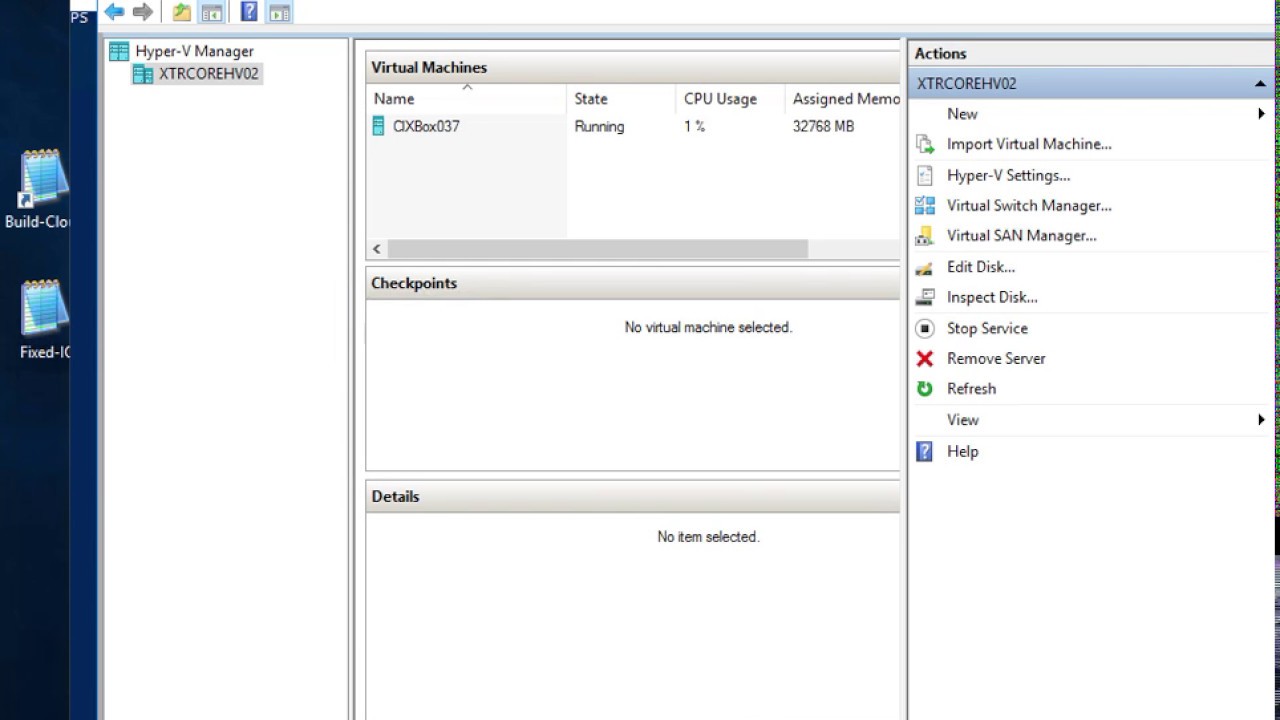Open Hyper-V Settings... action
This screenshot has height=720, width=1280.
tap(1008, 175)
